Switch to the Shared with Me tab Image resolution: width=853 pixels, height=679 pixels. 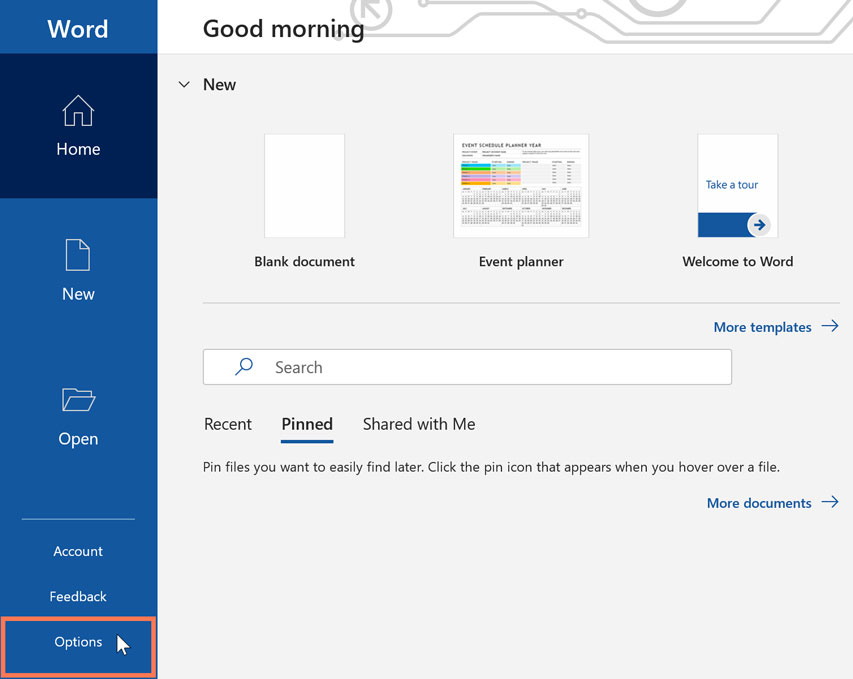pos(418,424)
